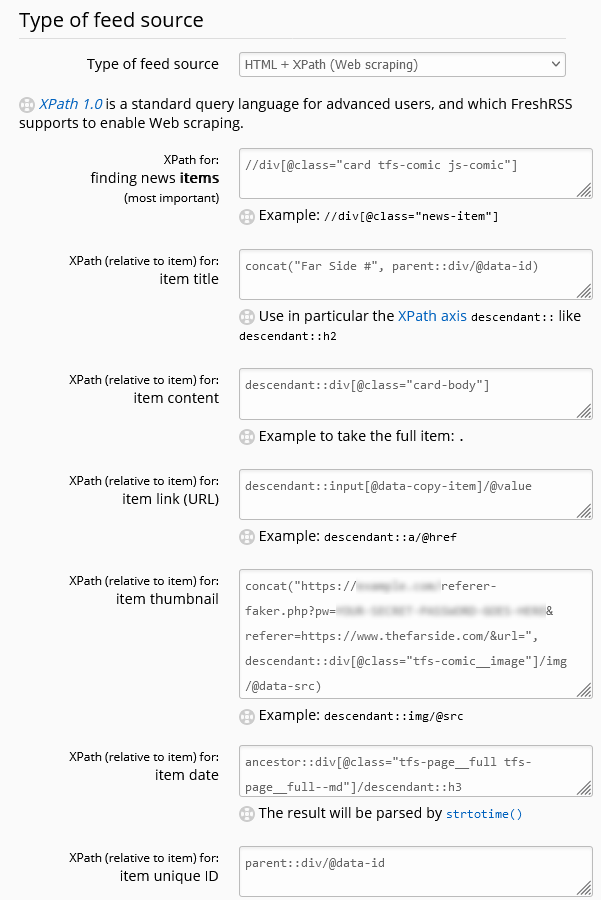
Task: Click the dropdown chevron on the feed source selector
Action: (x=553, y=64)
